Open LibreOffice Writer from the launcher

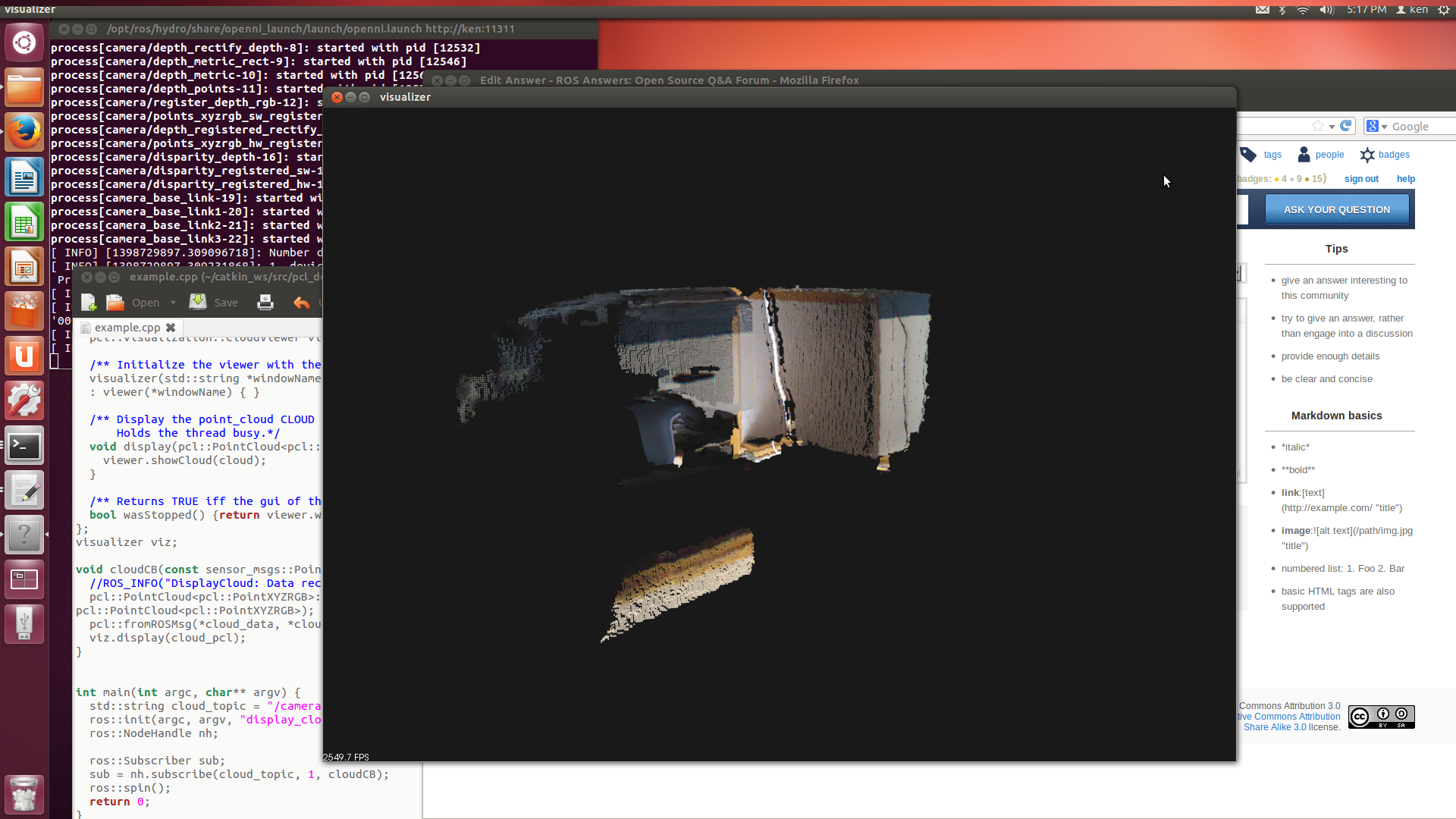pyautogui.click(x=24, y=177)
